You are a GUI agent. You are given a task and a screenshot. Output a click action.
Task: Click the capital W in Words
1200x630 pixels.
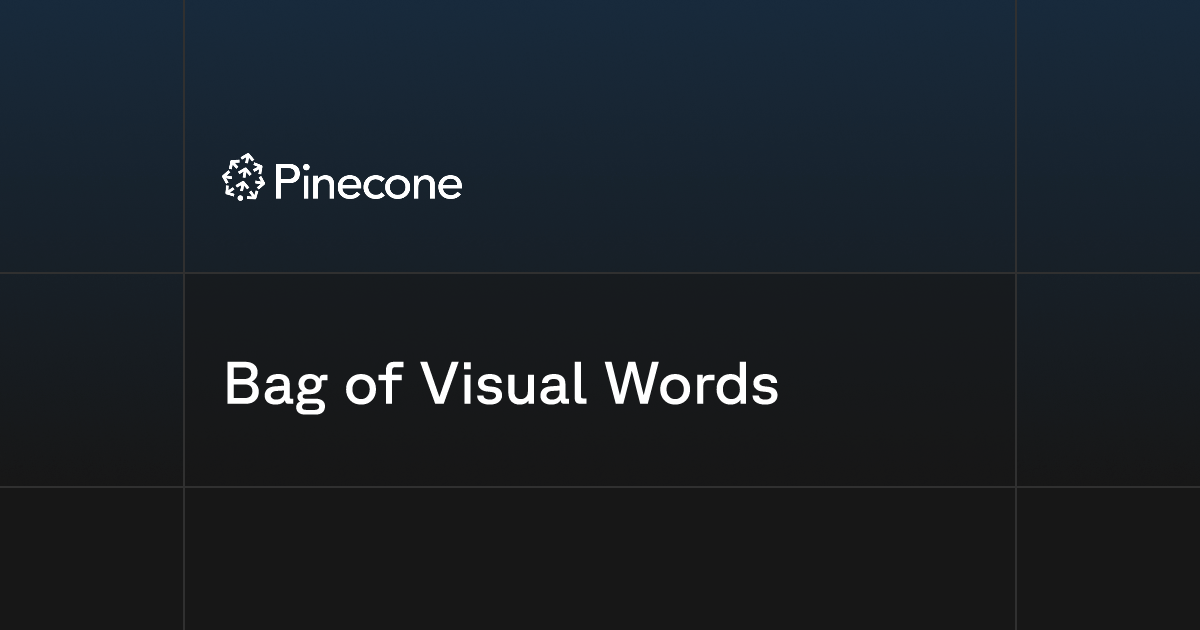point(636,382)
